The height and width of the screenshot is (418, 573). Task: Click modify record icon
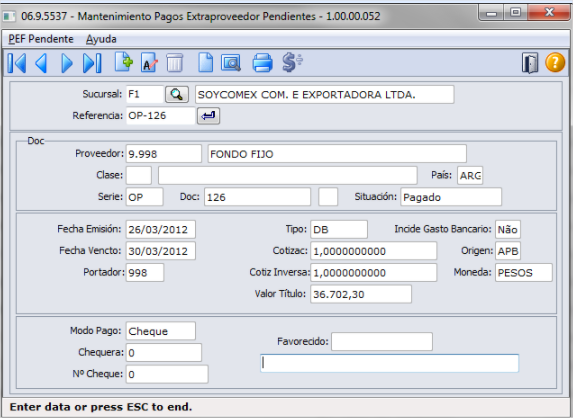coord(149,63)
